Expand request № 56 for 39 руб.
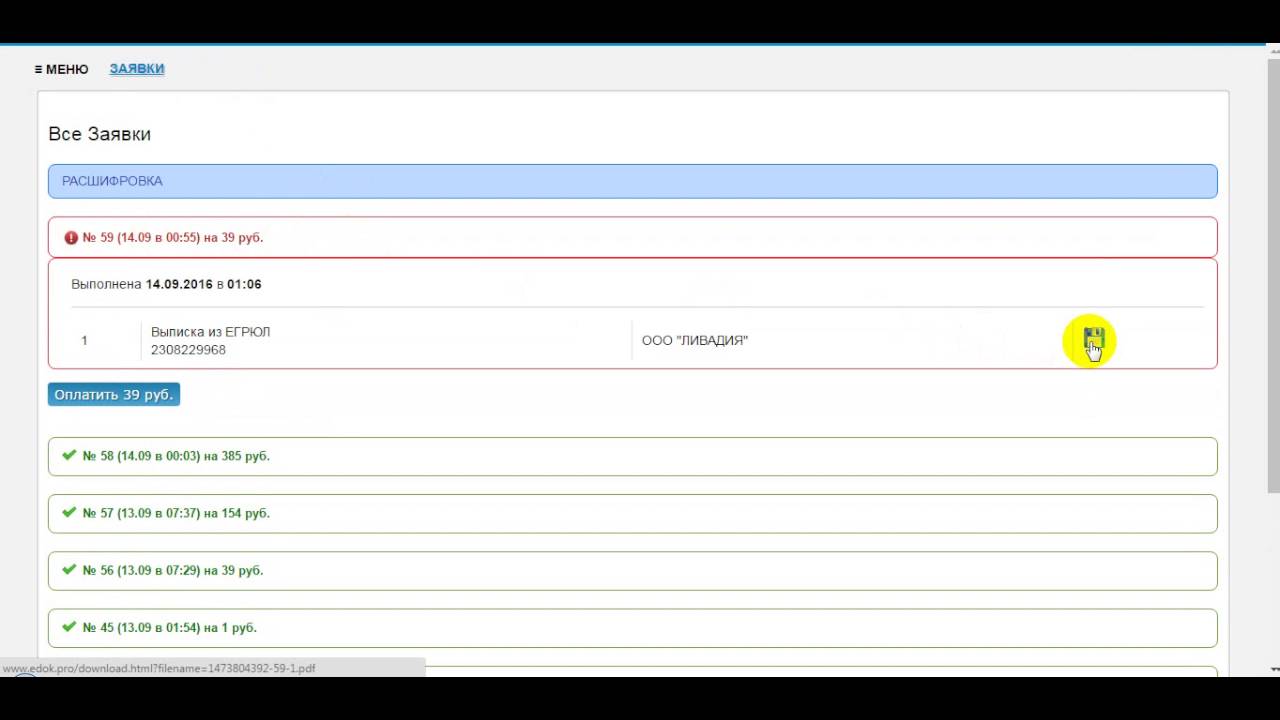Screen dimensions: 1280x720 pos(632,570)
